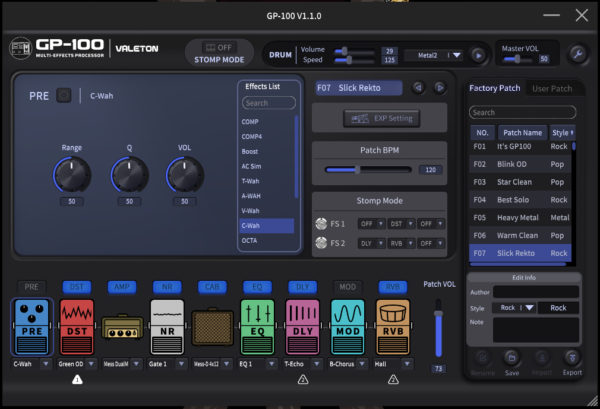This screenshot has width=600, height=409.
Task: Open the C-Wah effect dropdown
Action: coord(32,364)
